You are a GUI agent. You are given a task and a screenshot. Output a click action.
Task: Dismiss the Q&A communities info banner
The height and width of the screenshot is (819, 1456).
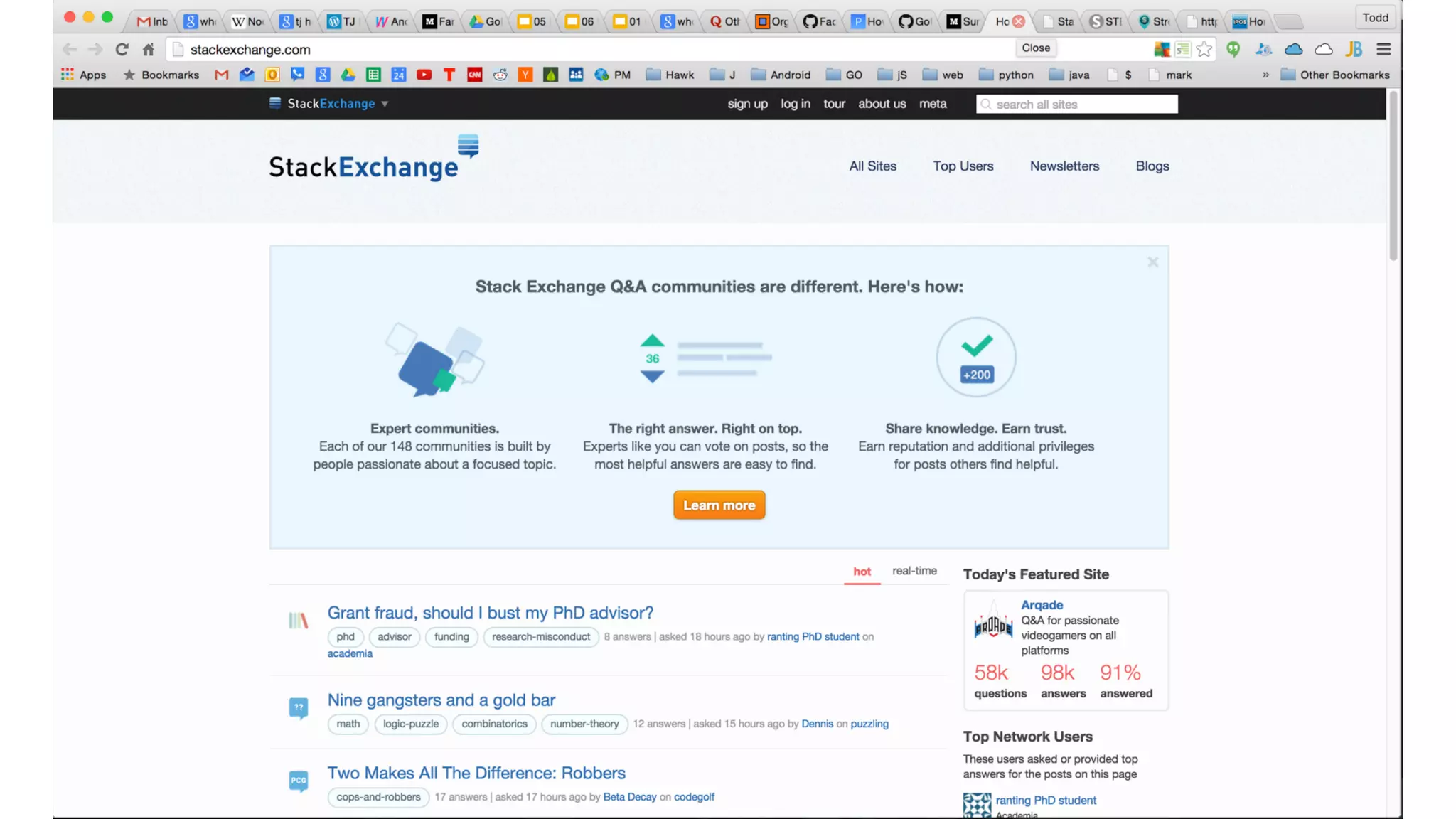1152,262
